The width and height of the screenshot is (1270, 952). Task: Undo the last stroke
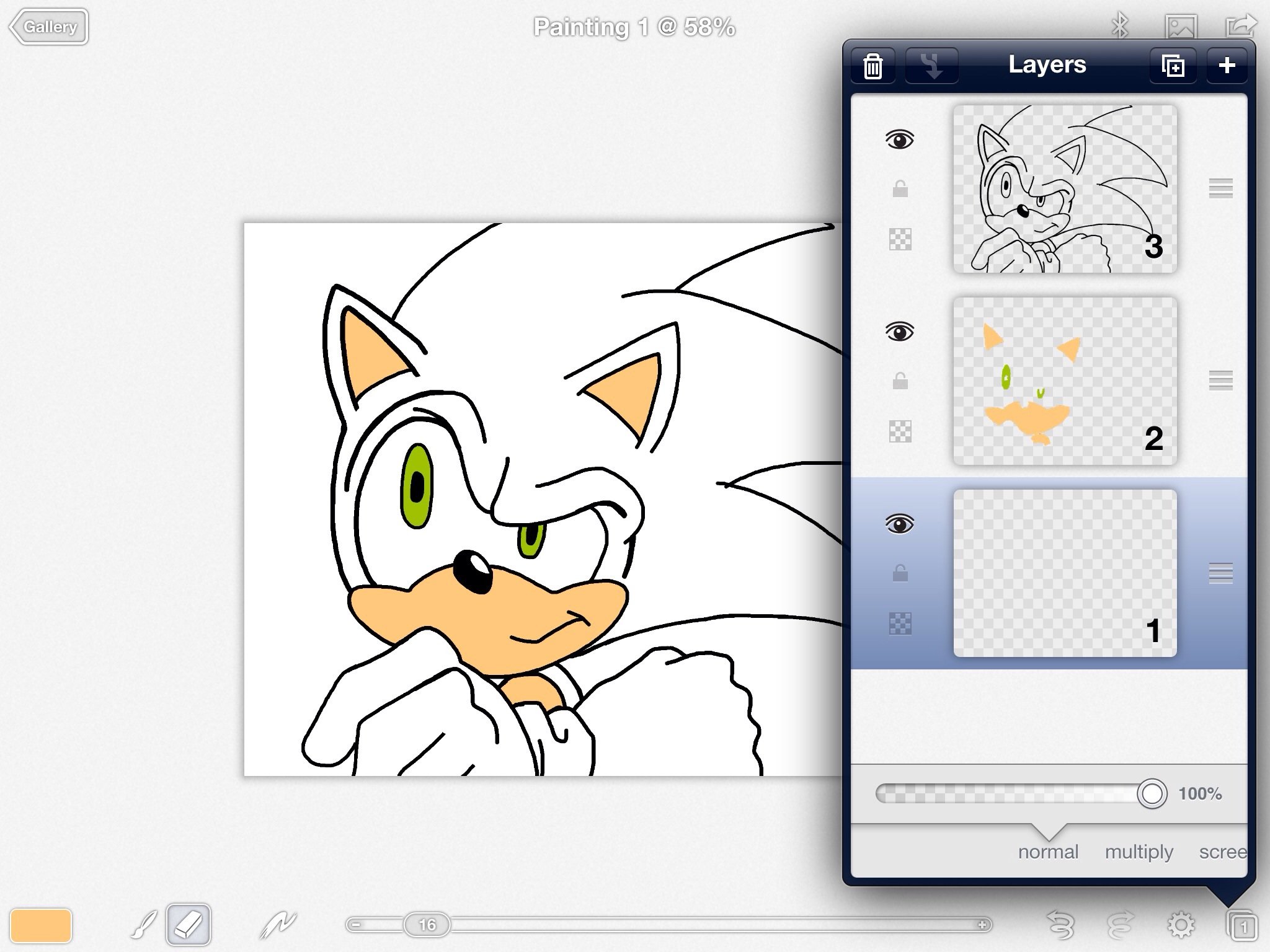point(1060,926)
